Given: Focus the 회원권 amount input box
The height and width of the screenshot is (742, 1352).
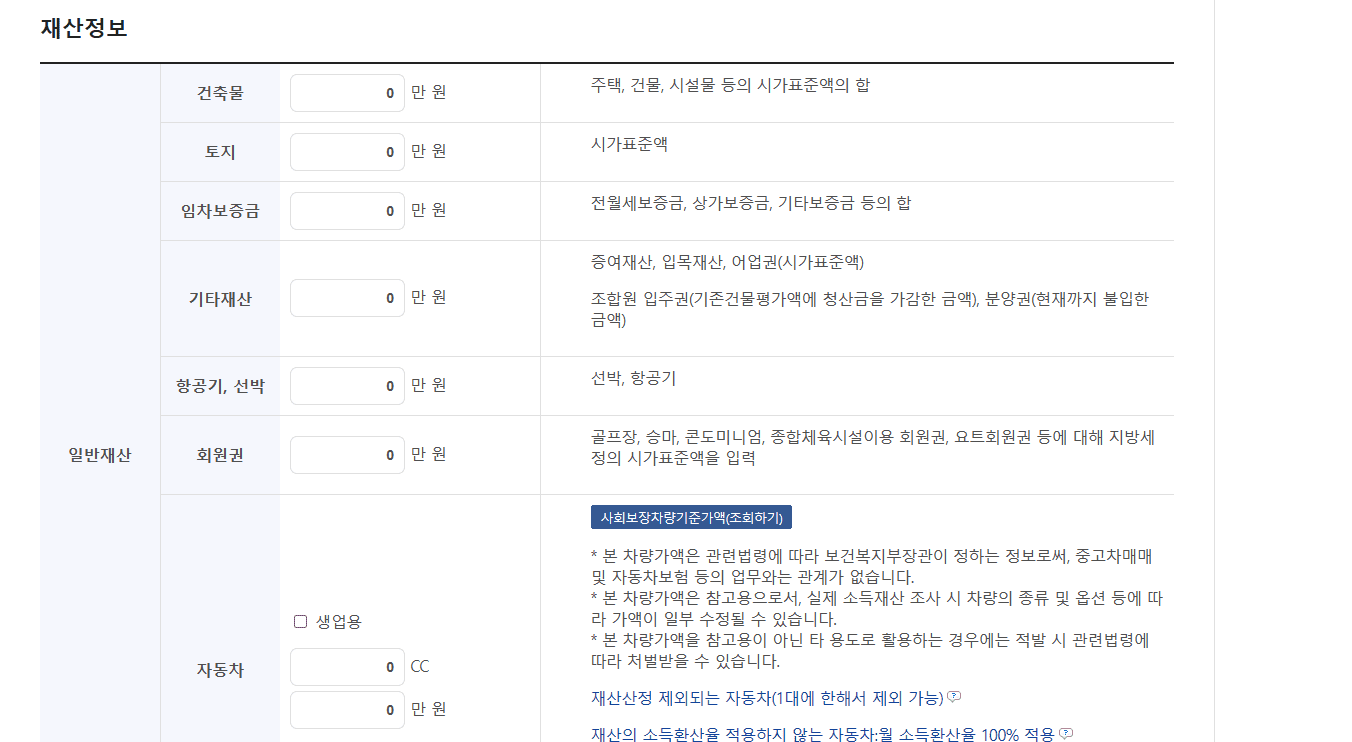Looking at the screenshot, I should point(345,454).
